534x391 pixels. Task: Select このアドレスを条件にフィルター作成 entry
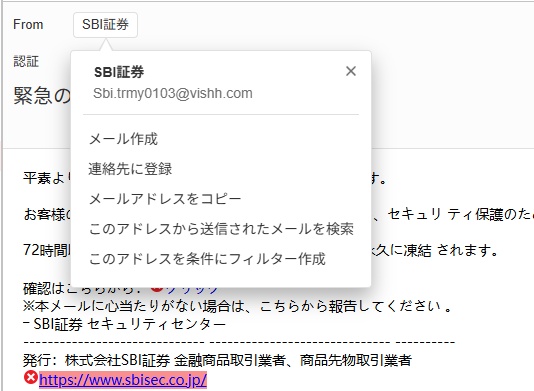pyautogui.click(x=207, y=259)
